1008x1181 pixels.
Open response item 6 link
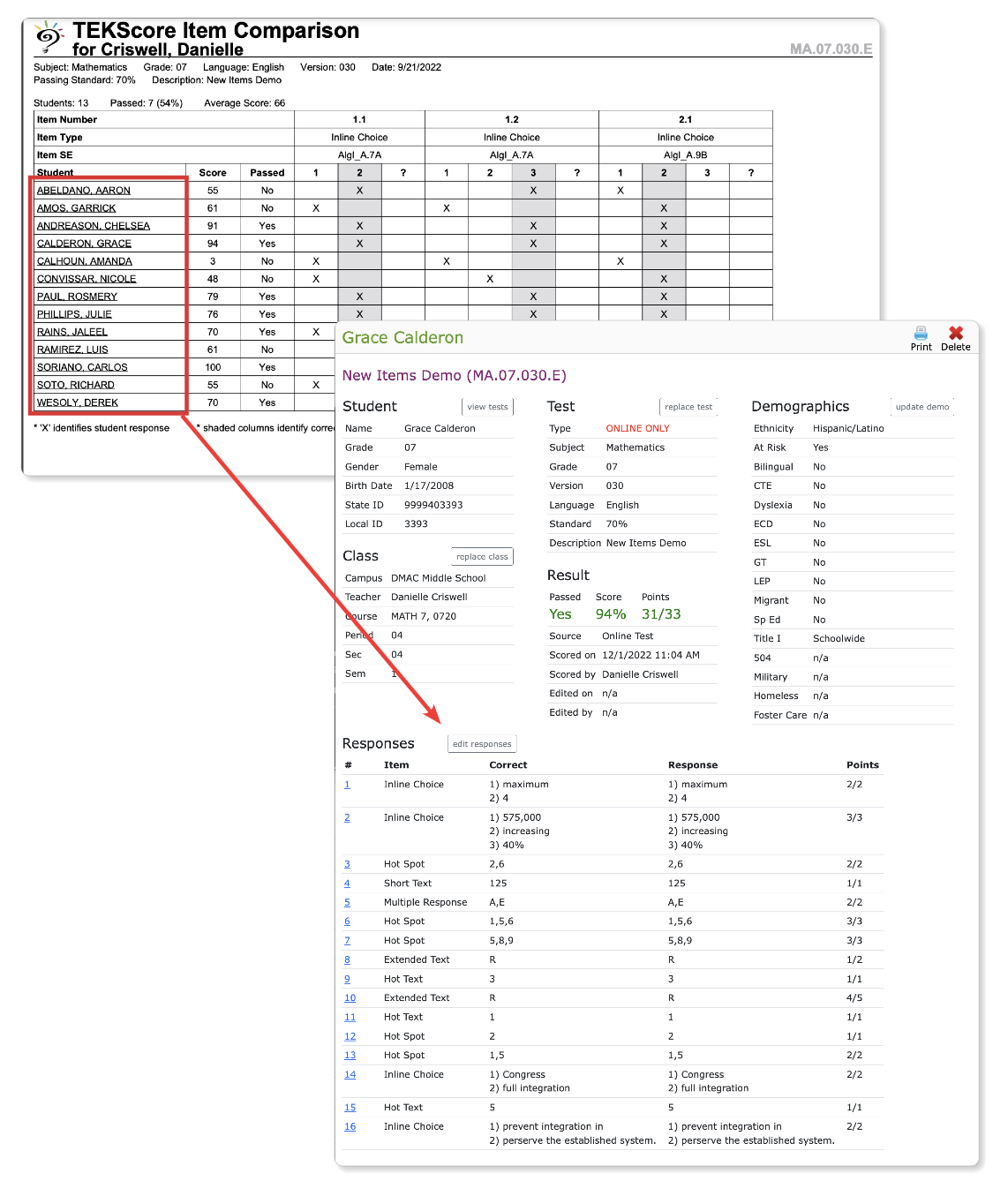pos(347,921)
